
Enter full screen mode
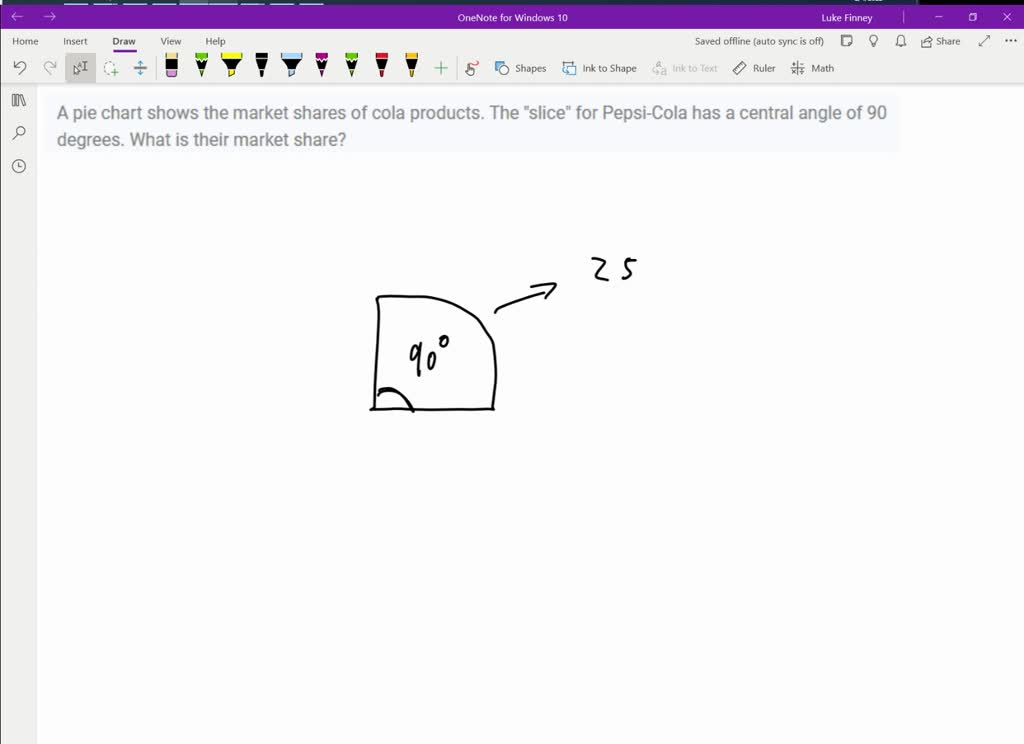(984, 41)
